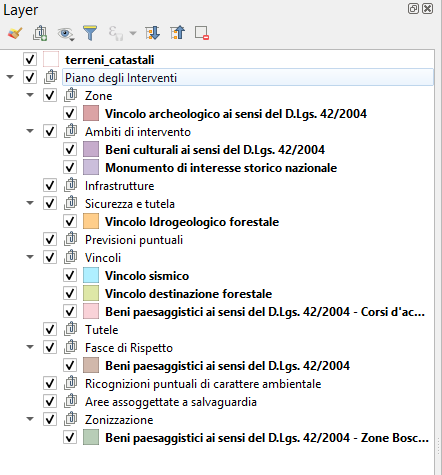The height and width of the screenshot is (475, 442).
Task: Select Beni paesaggistici Corsi d'ac... layer name
Action: (x=265, y=312)
